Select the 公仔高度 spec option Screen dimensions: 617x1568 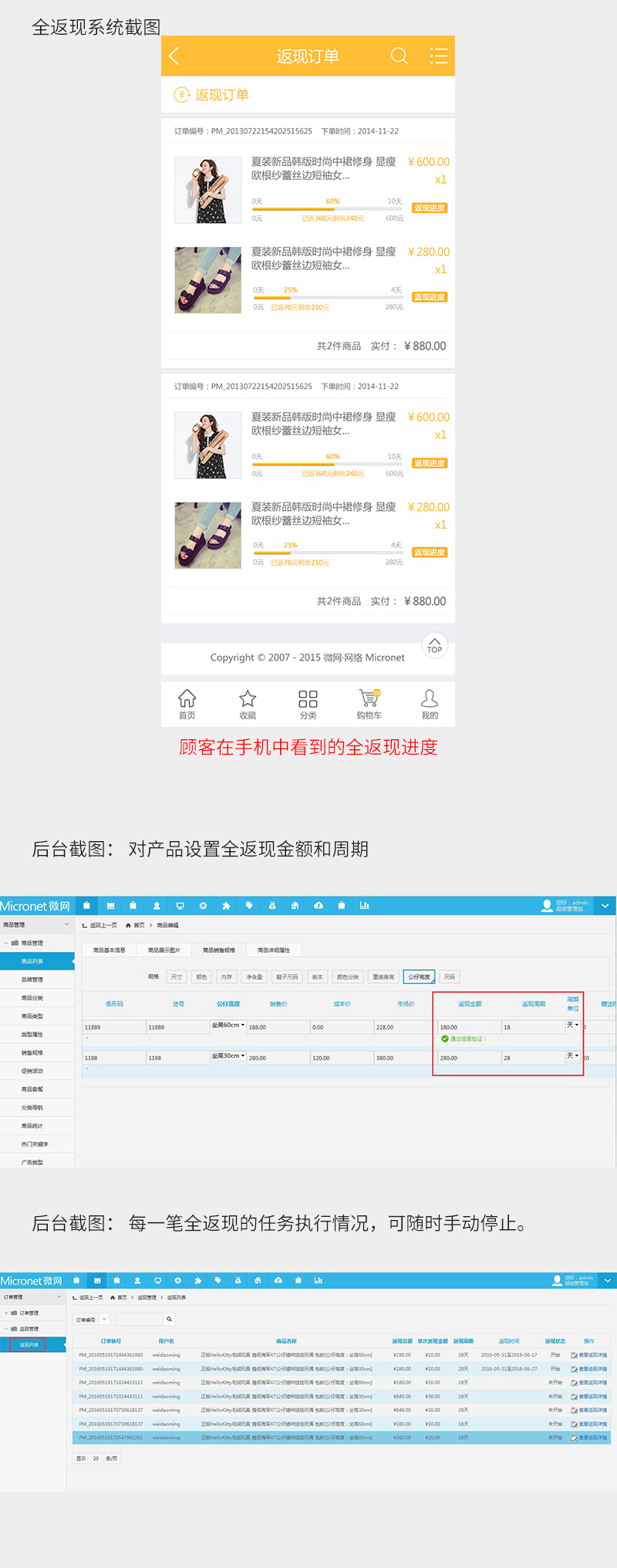(419, 977)
